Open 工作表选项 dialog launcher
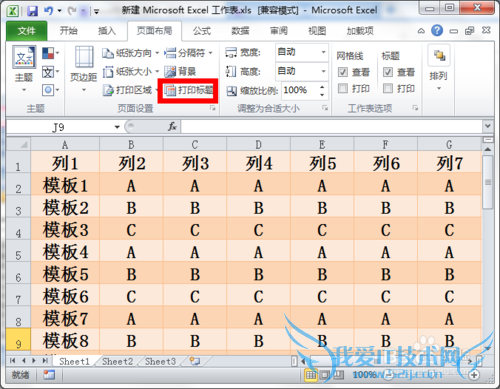This screenshot has width=500, height=389. coord(415,108)
